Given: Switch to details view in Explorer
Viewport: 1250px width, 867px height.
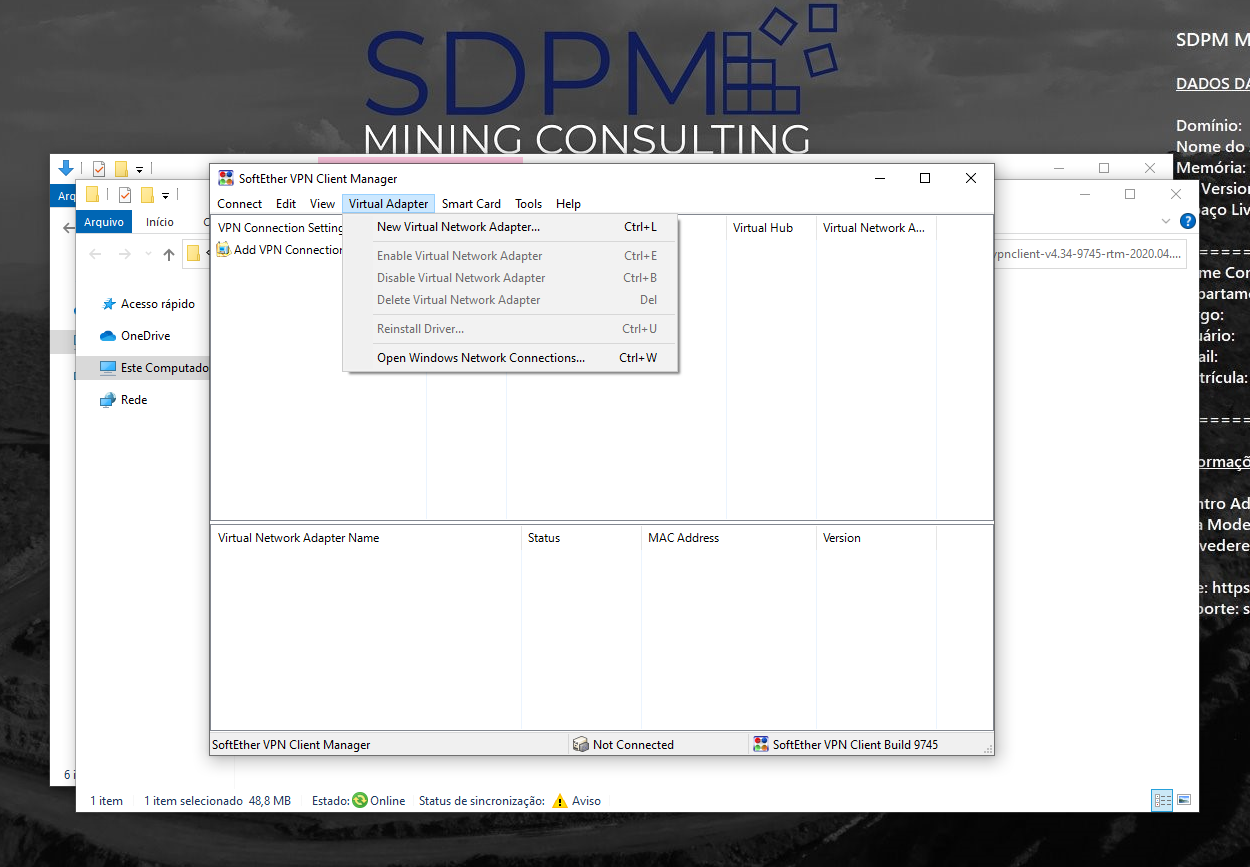Looking at the screenshot, I should 1162,800.
